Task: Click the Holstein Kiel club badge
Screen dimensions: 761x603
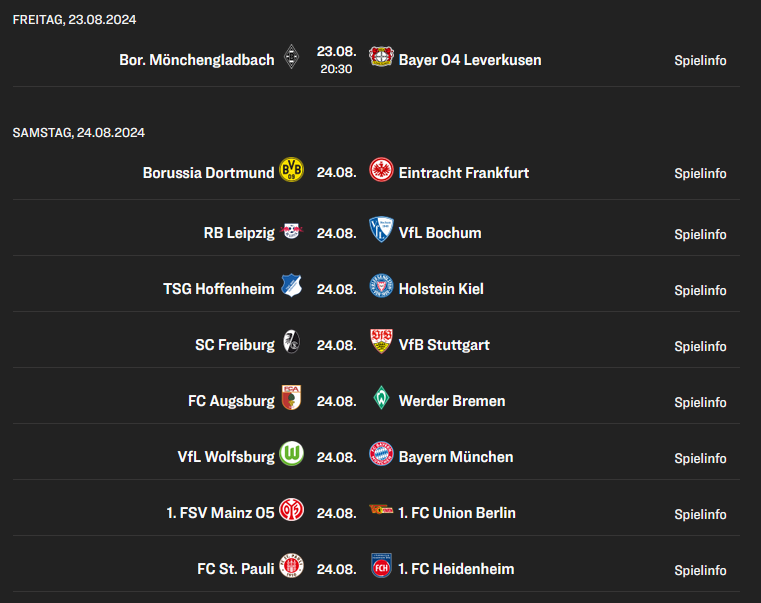Action: pos(381,285)
